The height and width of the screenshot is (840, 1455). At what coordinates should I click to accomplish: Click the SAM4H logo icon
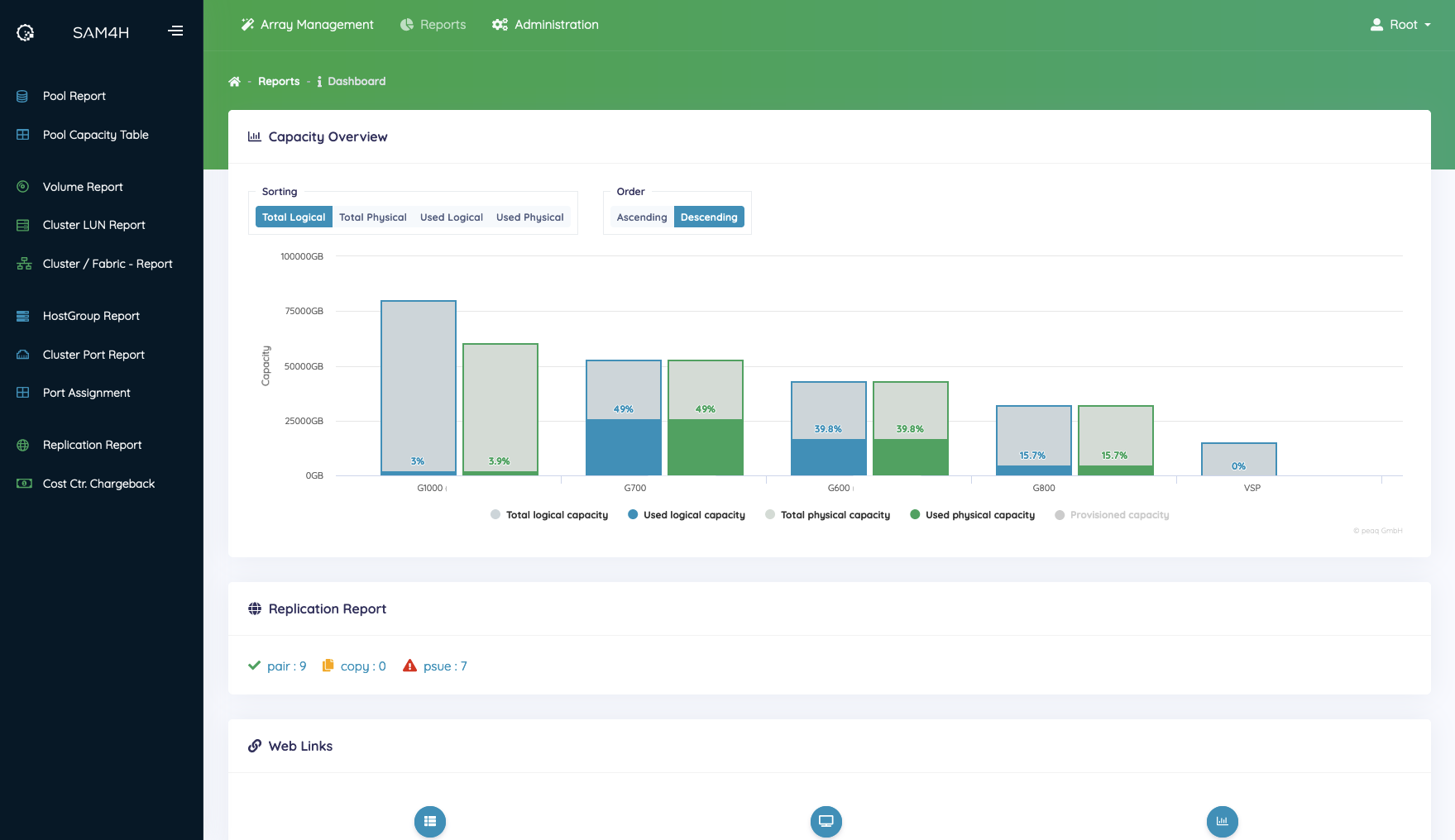(26, 32)
